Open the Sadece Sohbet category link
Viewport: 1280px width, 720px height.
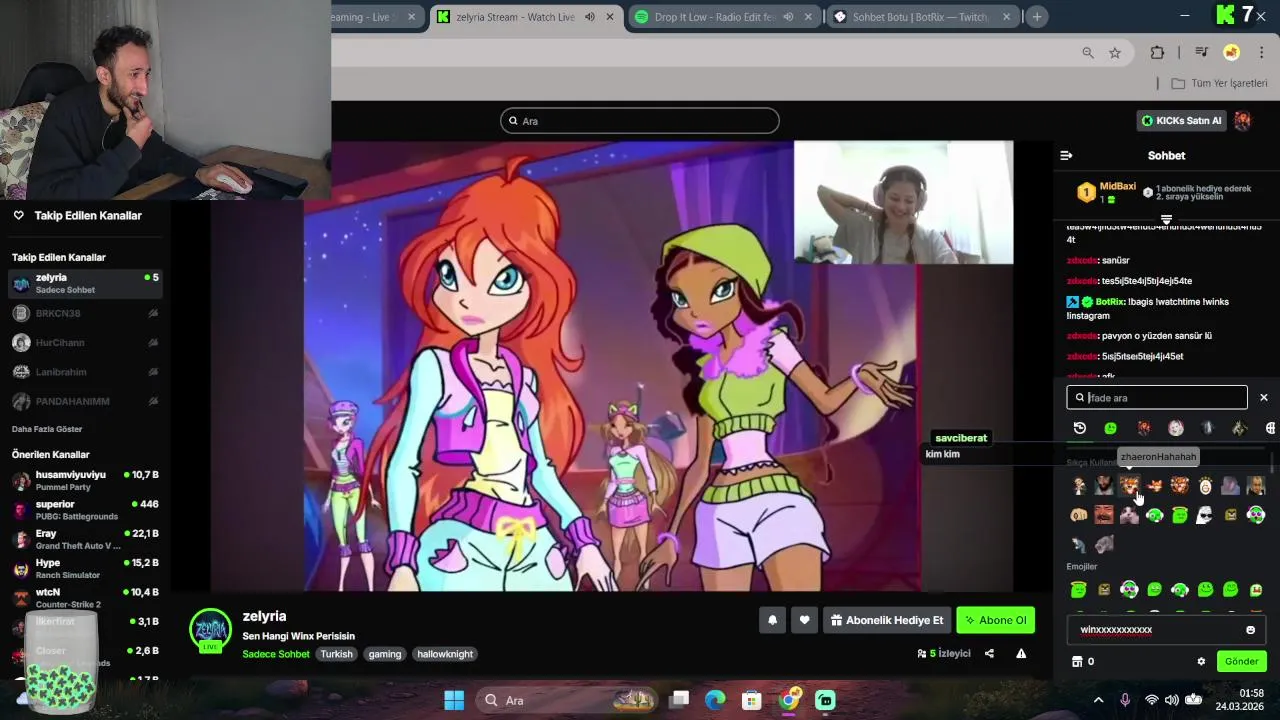point(276,654)
